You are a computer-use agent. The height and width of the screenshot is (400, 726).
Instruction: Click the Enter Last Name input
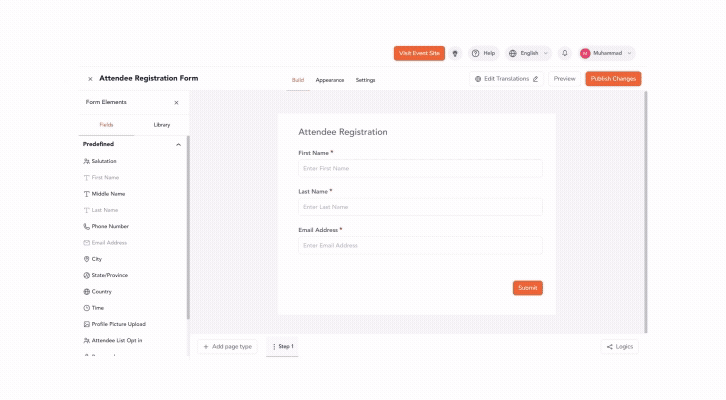(420, 207)
